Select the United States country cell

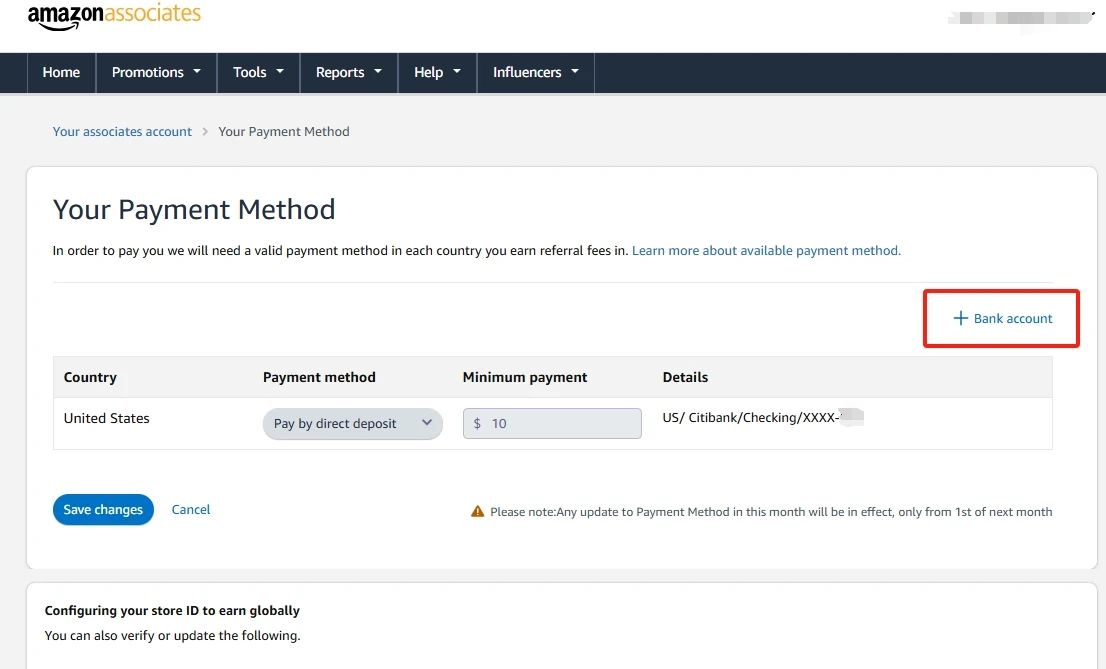[x=107, y=418]
